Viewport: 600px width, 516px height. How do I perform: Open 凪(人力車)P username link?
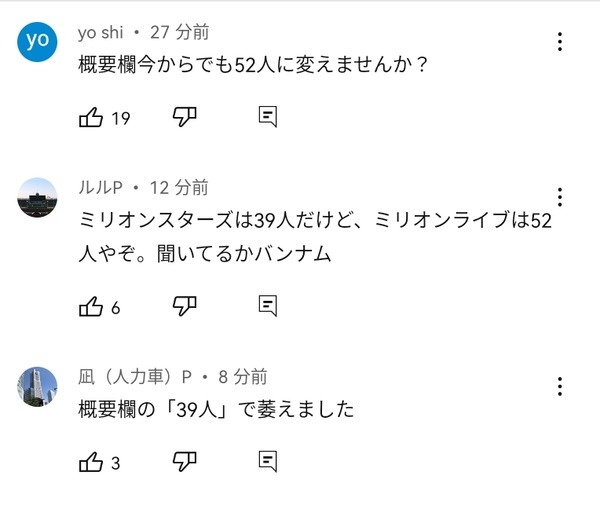point(135,377)
